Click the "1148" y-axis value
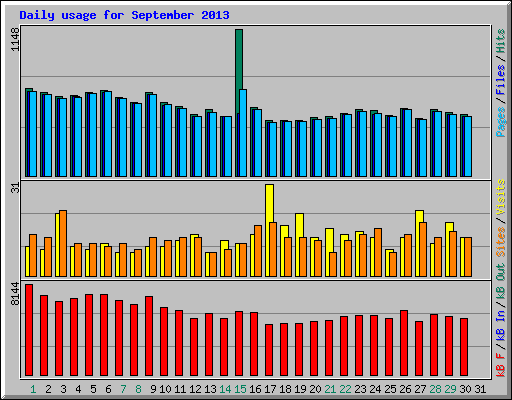The image size is (512, 400). 16,39
